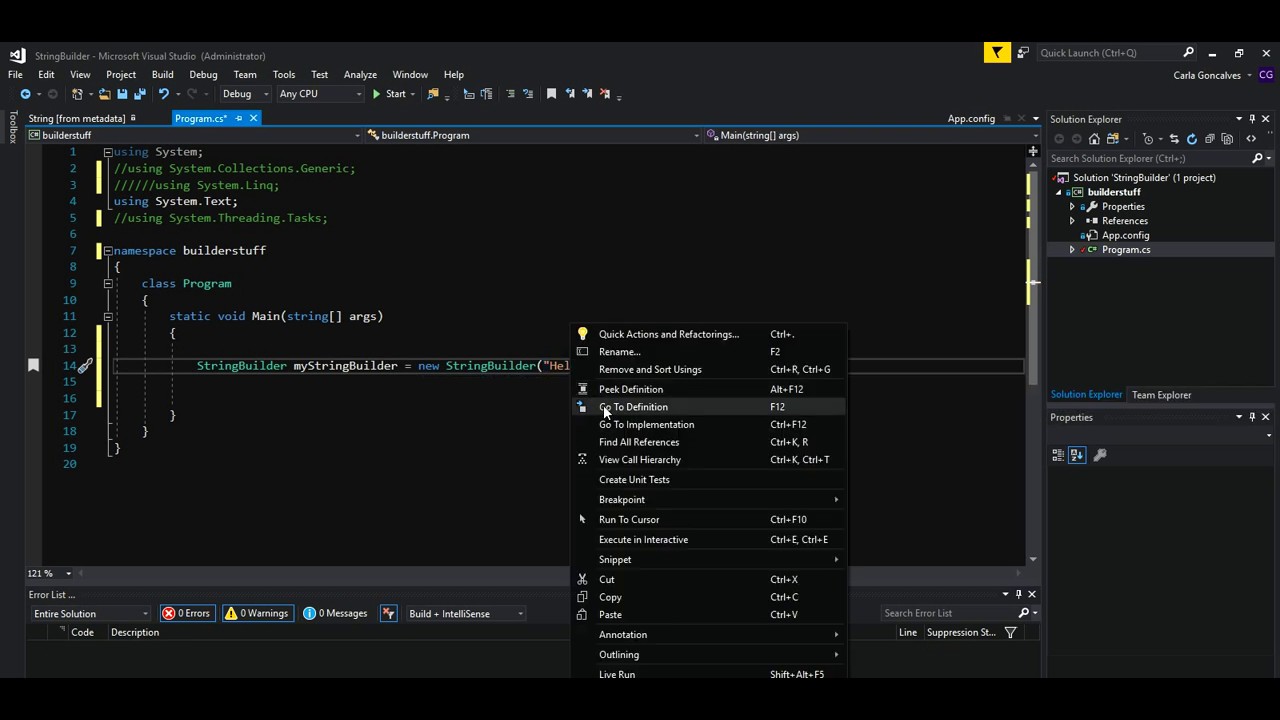The height and width of the screenshot is (720, 1280).
Task: Click the notifications flag icon in the title bar
Action: 997,53
